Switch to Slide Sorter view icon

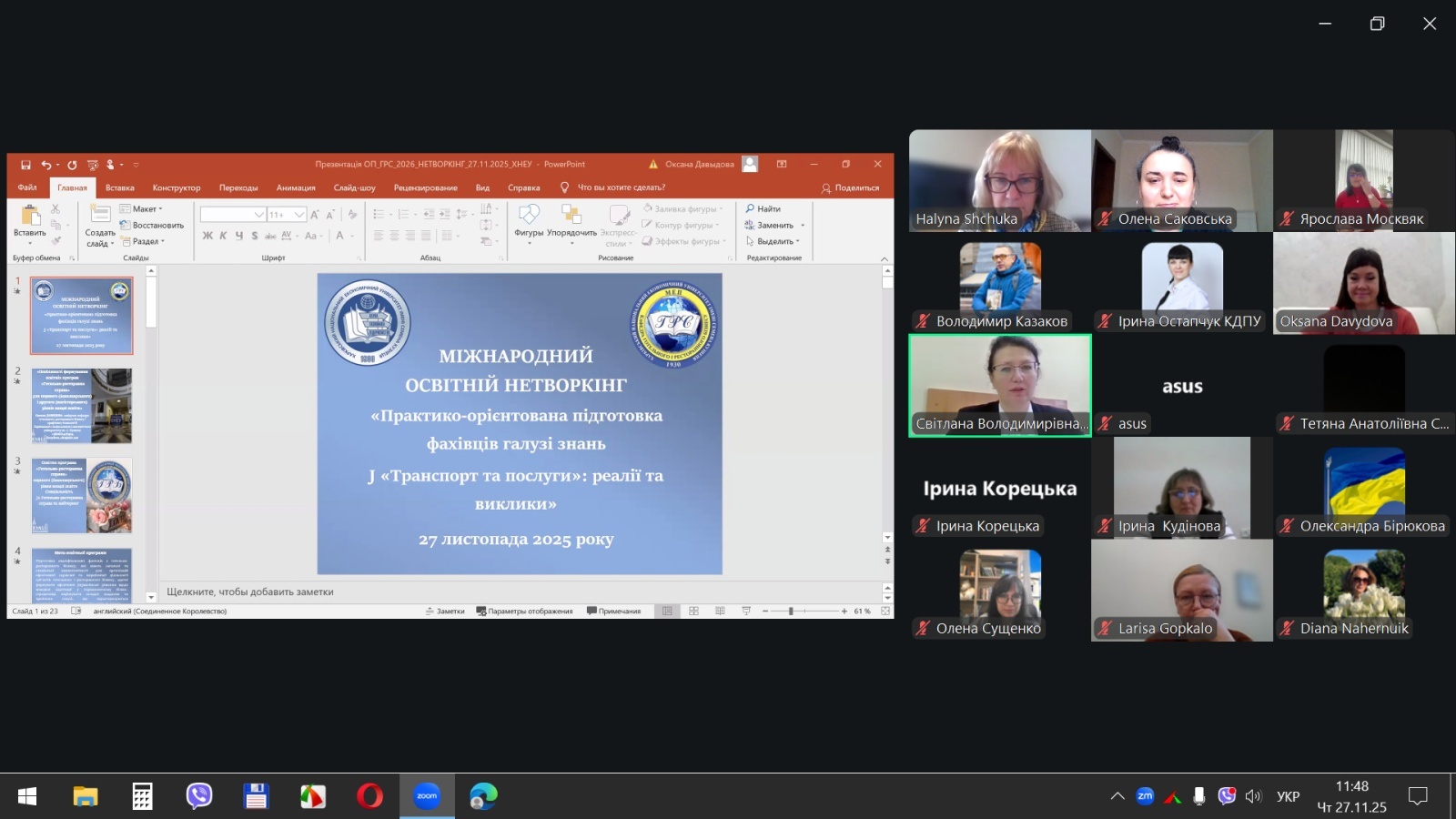coord(693,612)
